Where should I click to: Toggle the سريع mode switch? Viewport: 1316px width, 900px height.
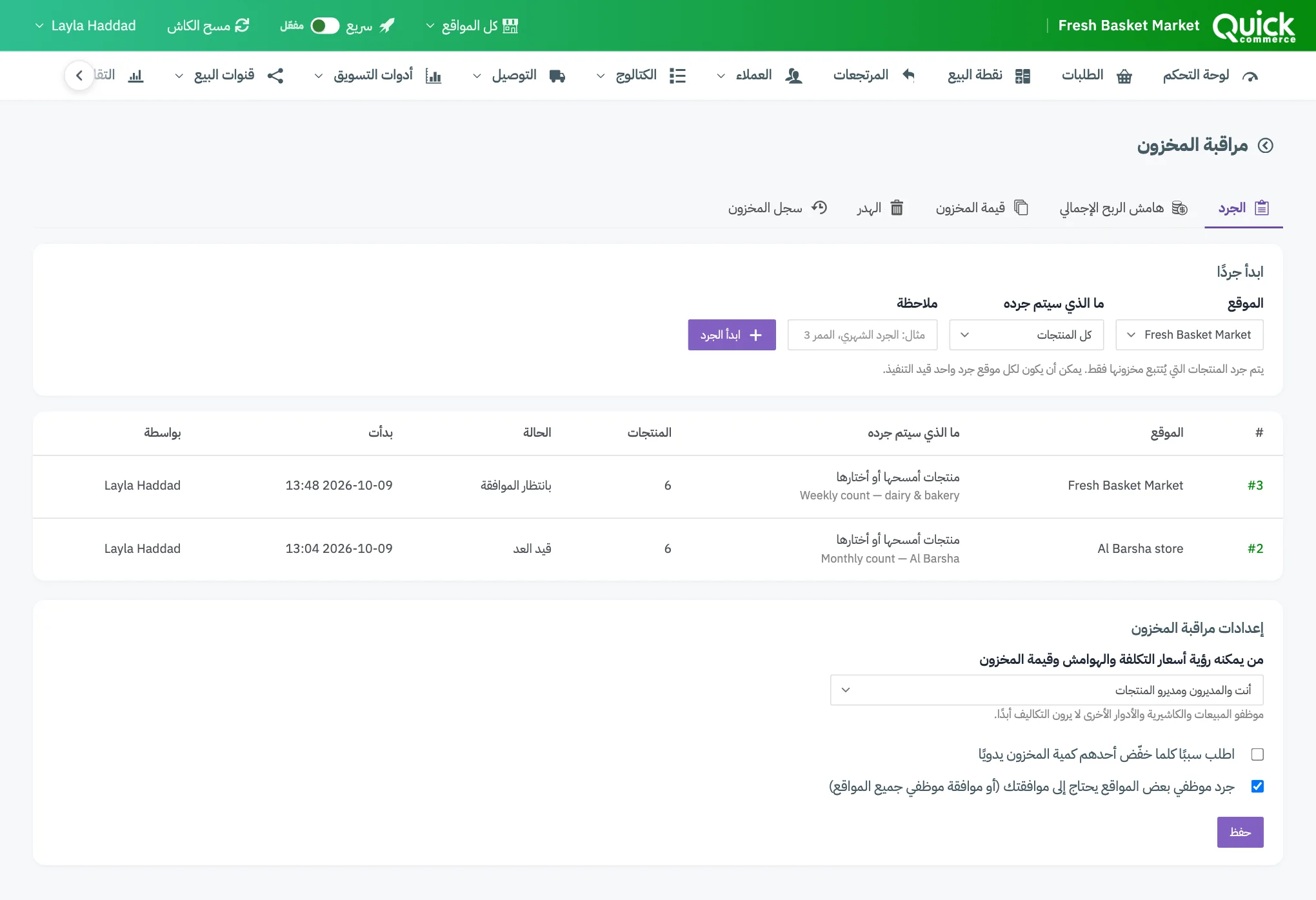tap(324, 26)
